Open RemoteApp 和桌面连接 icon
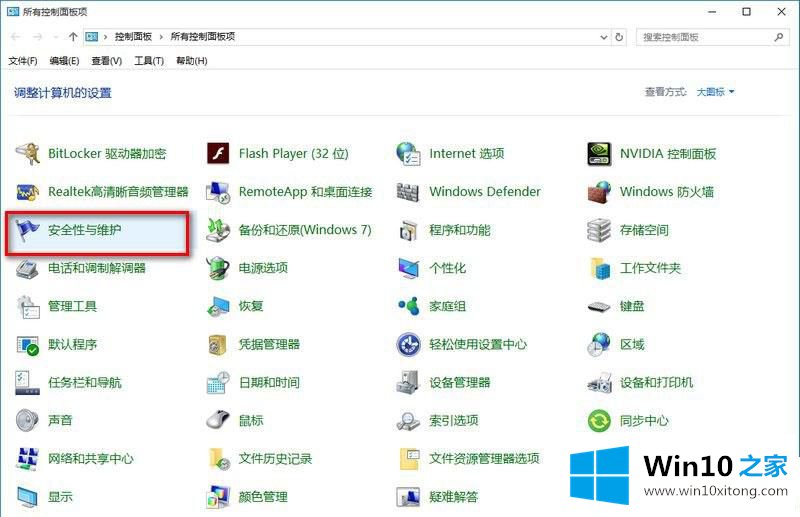The image size is (800, 517). pyautogui.click(x=218, y=192)
